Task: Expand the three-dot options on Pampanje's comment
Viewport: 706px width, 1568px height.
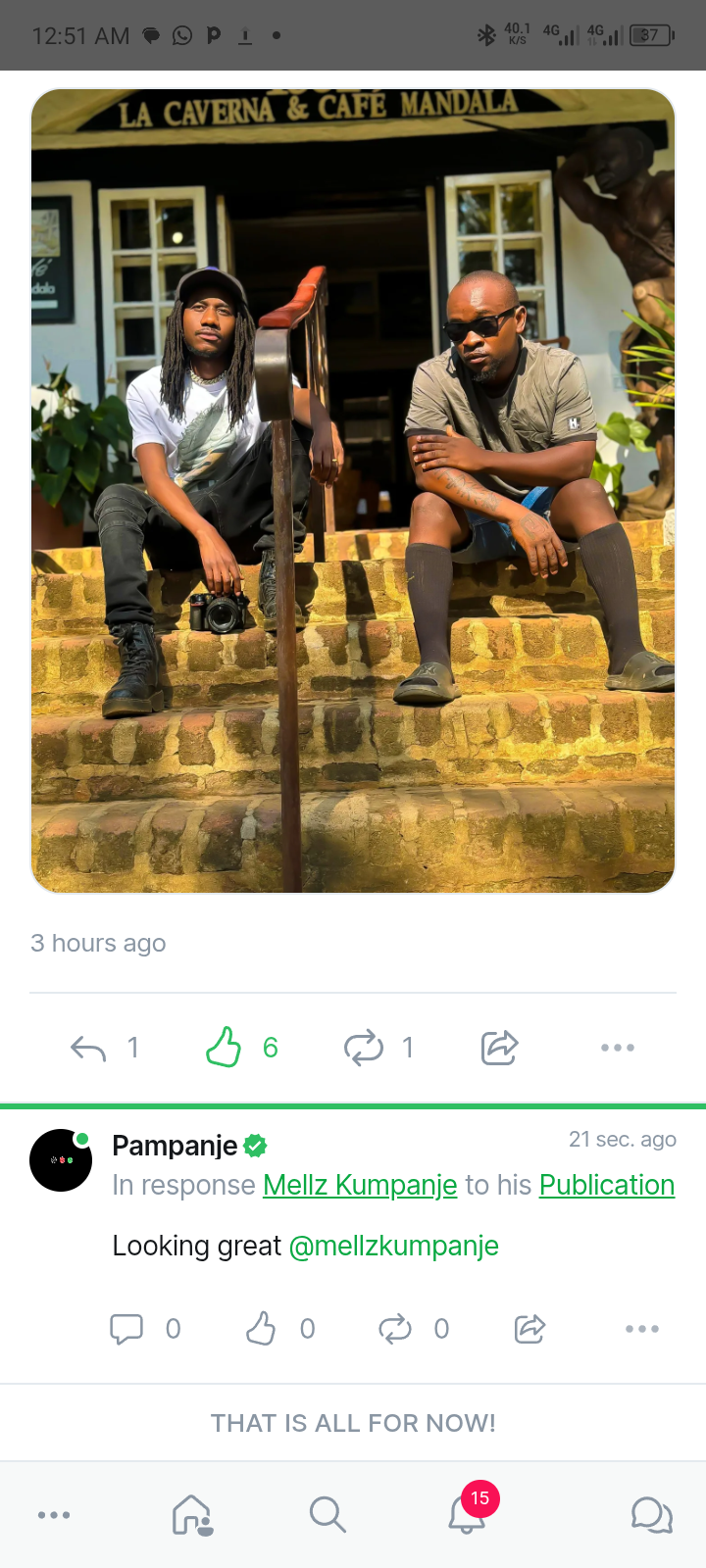Action: click(642, 1329)
